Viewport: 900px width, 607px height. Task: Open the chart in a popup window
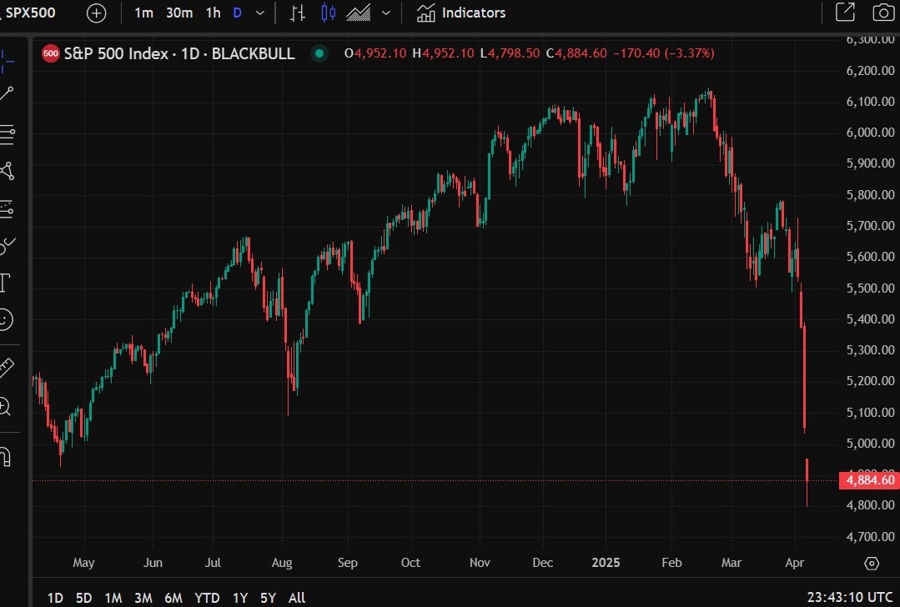[x=845, y=12]
